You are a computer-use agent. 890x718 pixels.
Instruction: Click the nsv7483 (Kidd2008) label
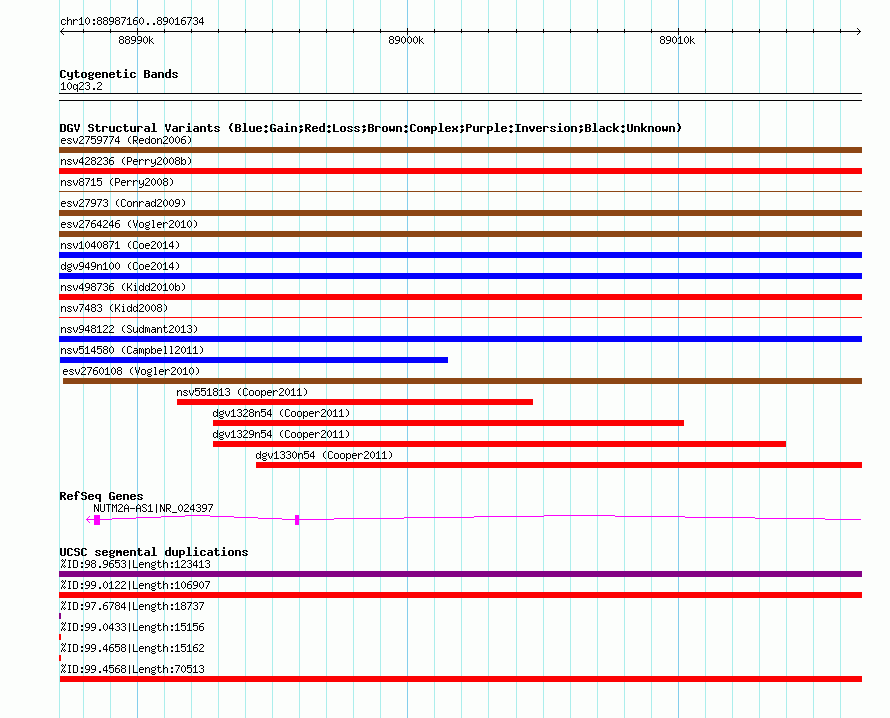tap(114, 308)
